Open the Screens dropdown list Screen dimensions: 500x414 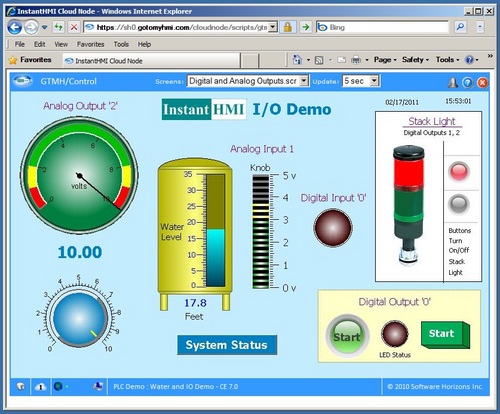pyautogui.click(x=304, y=81)
